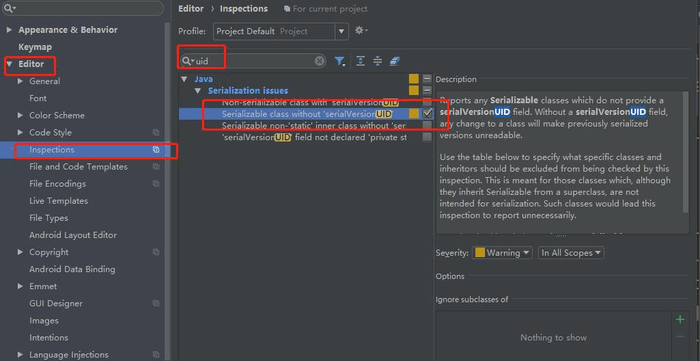
Task: Open Keymap settings page
Action: pos(35,47)
